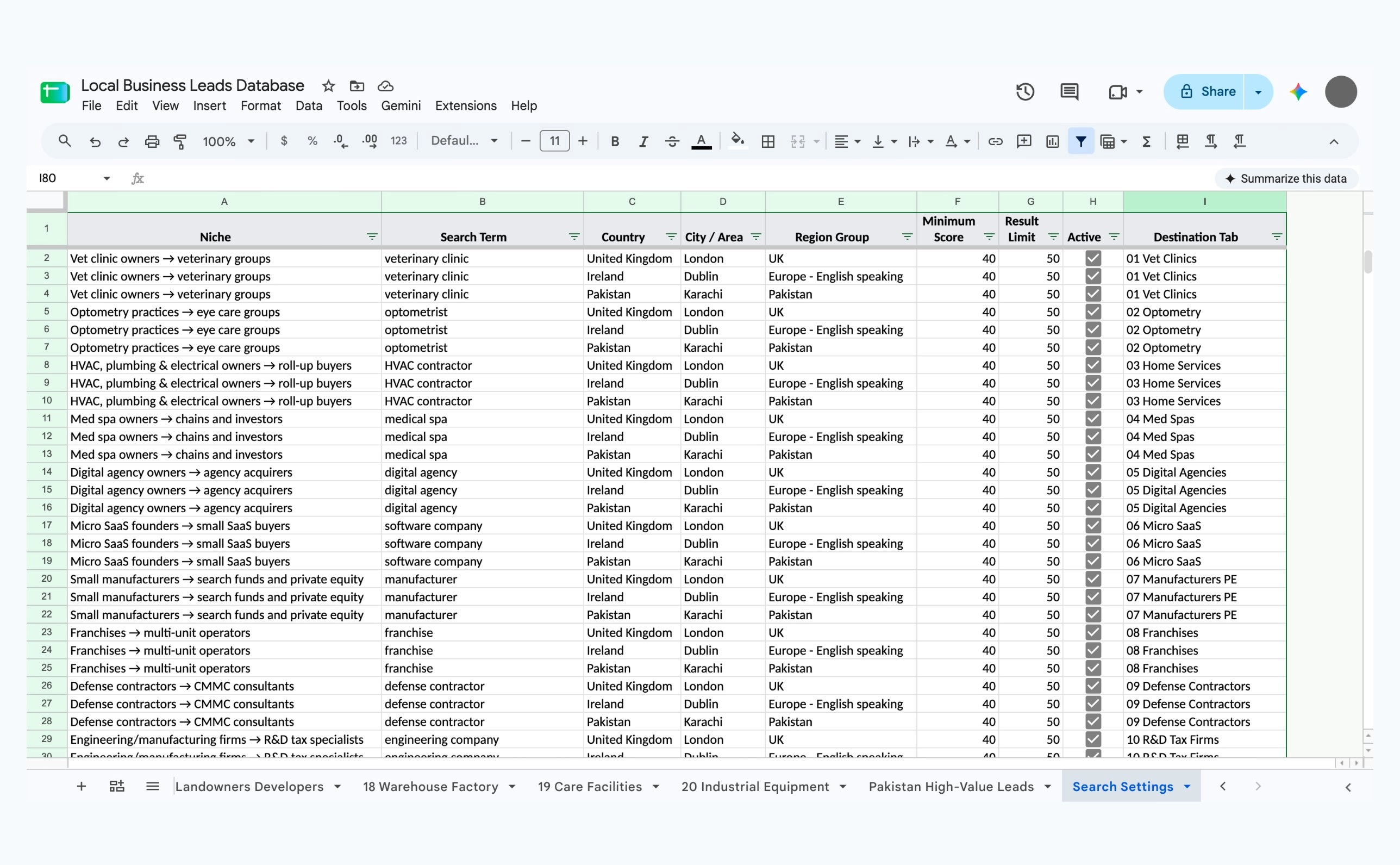Image resolution: width=1400 pixels, height=865 pixels.
Task: Add a new sheet with plus button
Action: coord(81,787)
